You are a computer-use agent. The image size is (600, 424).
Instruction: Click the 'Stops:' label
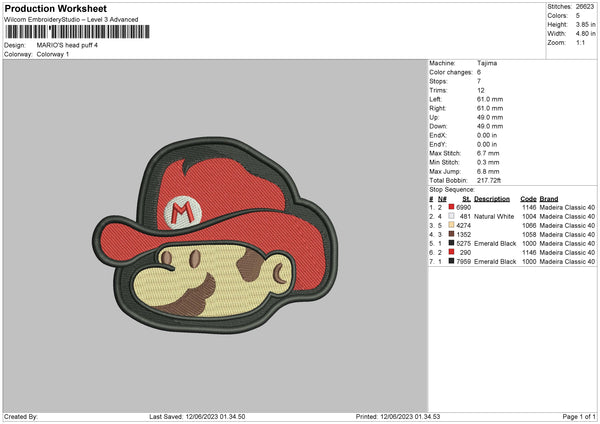coord(438,81)
